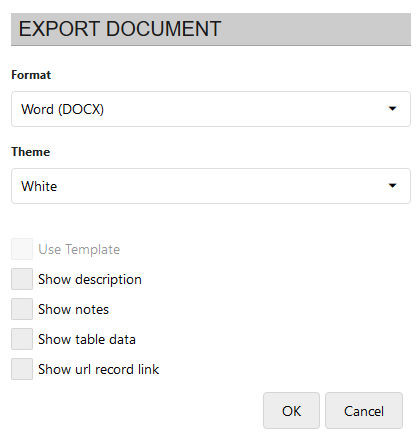
Task: Click the Format field label
Action: coord(31,75)
